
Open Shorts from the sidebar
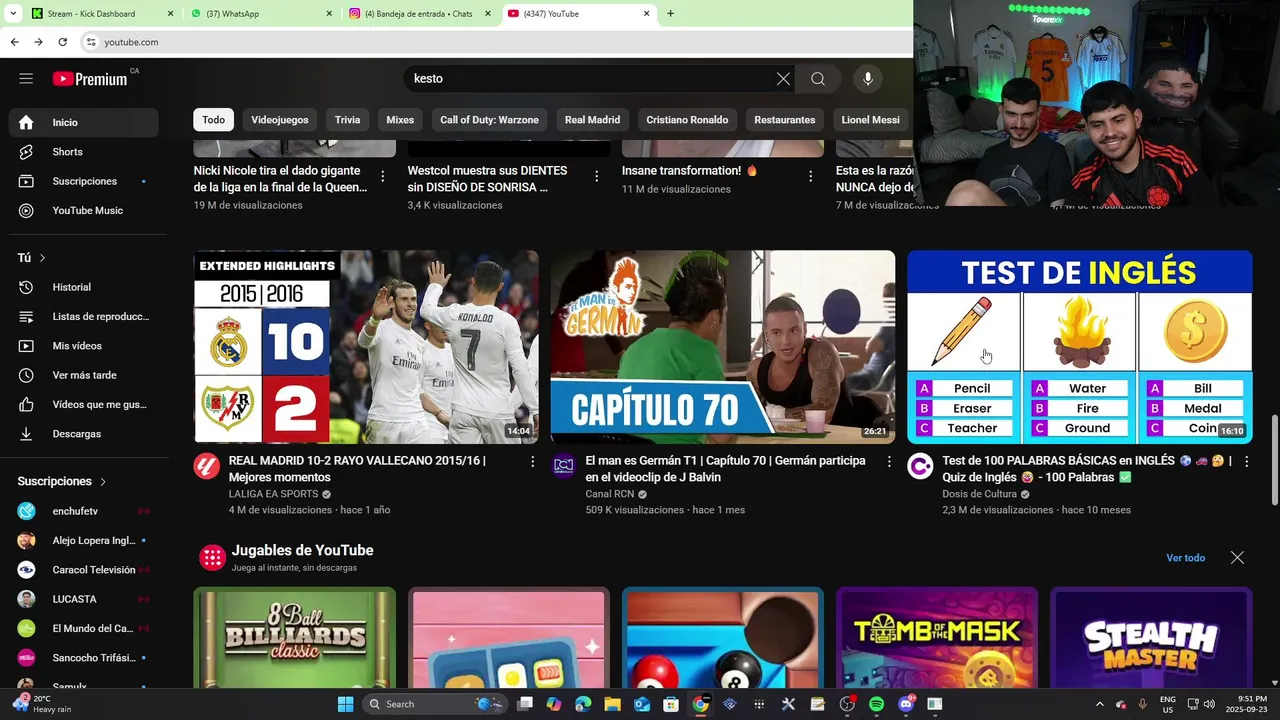click(84, 152)
